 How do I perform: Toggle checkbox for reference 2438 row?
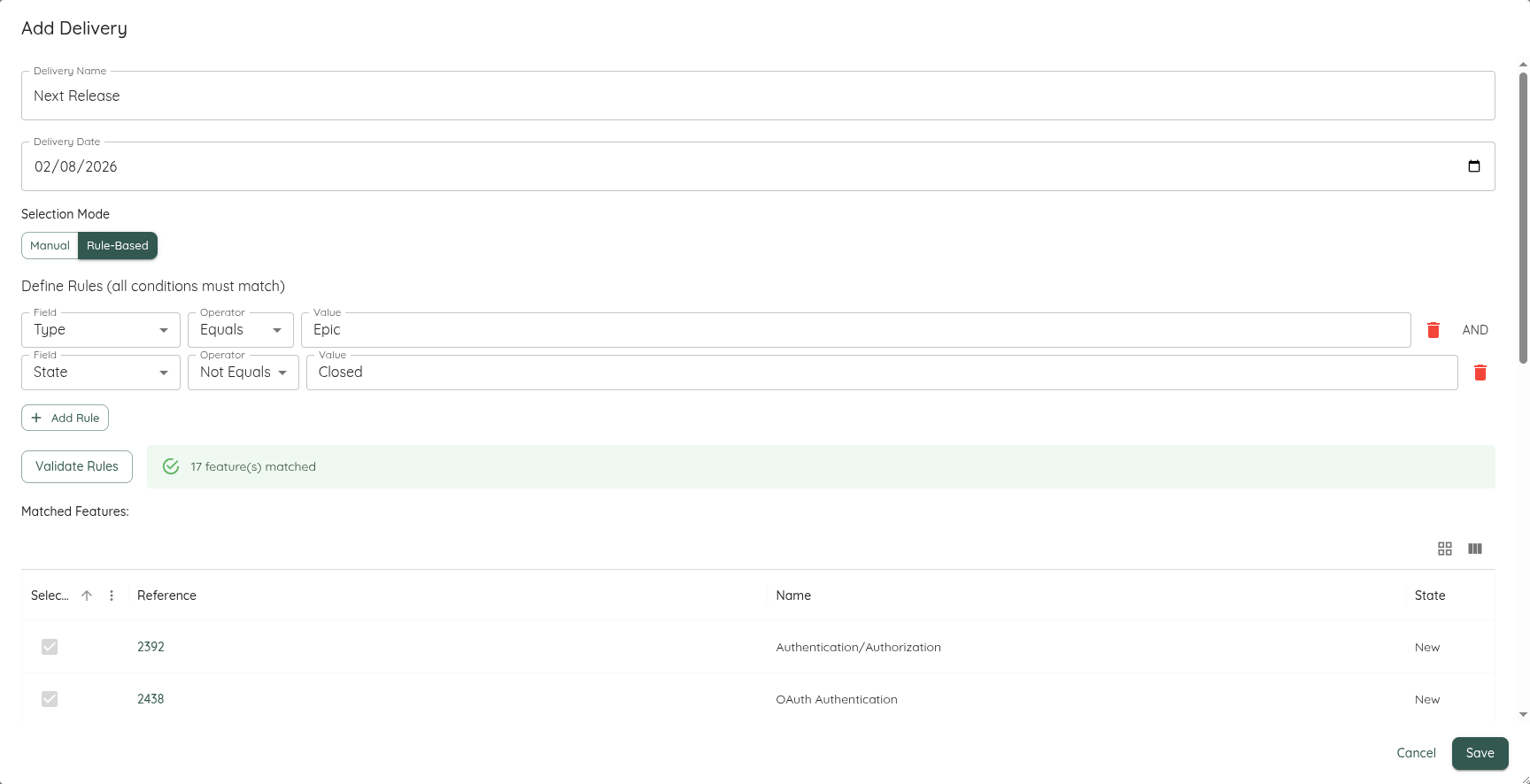(x=50, y=699)
